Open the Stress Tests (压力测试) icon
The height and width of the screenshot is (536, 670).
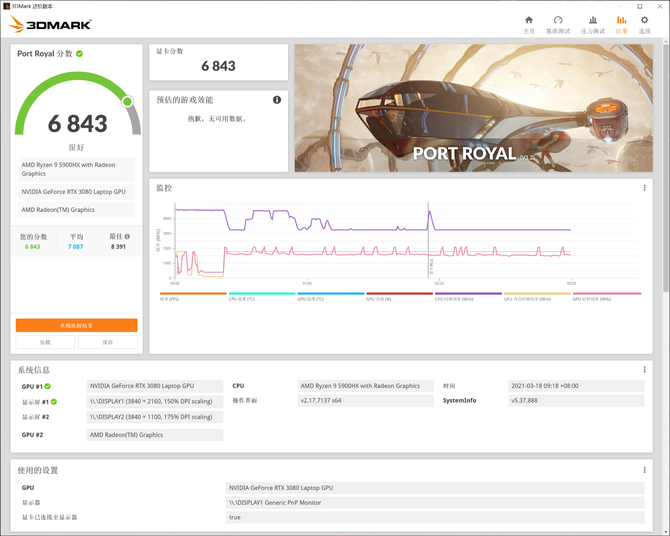point(593,20)
